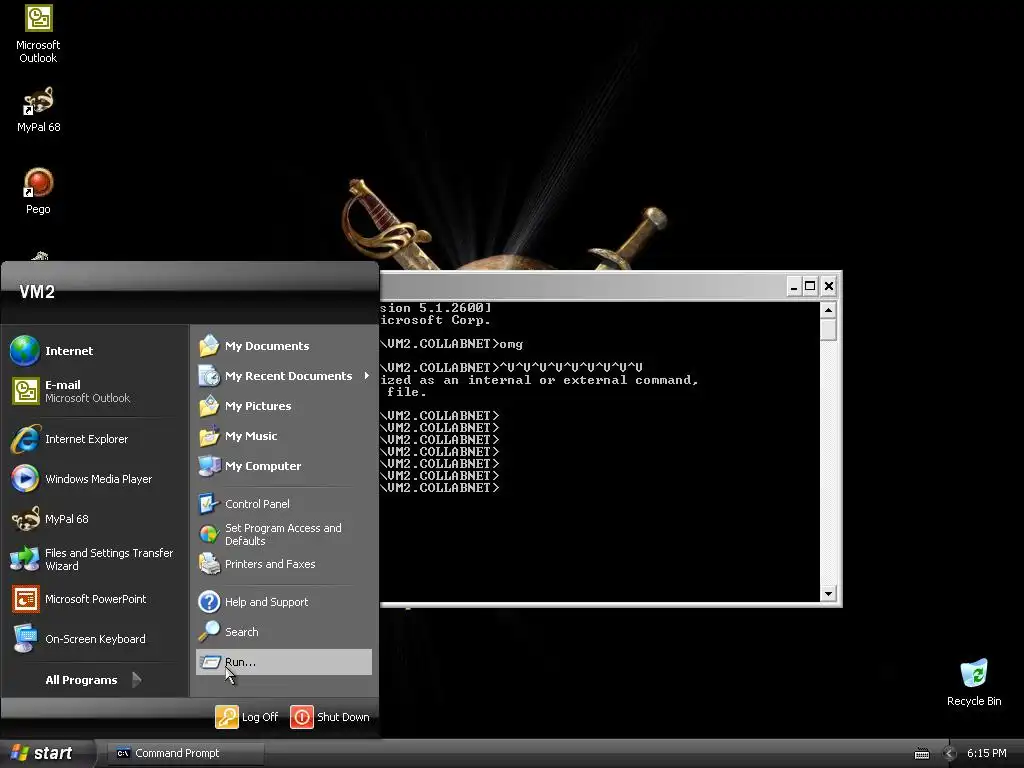Open Files and Settings Transfer Wizard
The image size is (1024, 768).
[95, 560]
